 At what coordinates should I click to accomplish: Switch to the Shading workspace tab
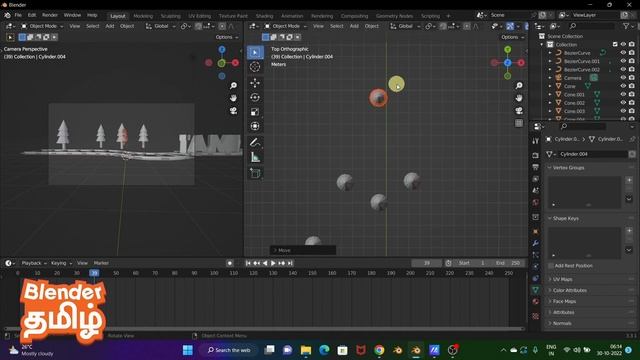pyautogui.click(x=264, y=16)
